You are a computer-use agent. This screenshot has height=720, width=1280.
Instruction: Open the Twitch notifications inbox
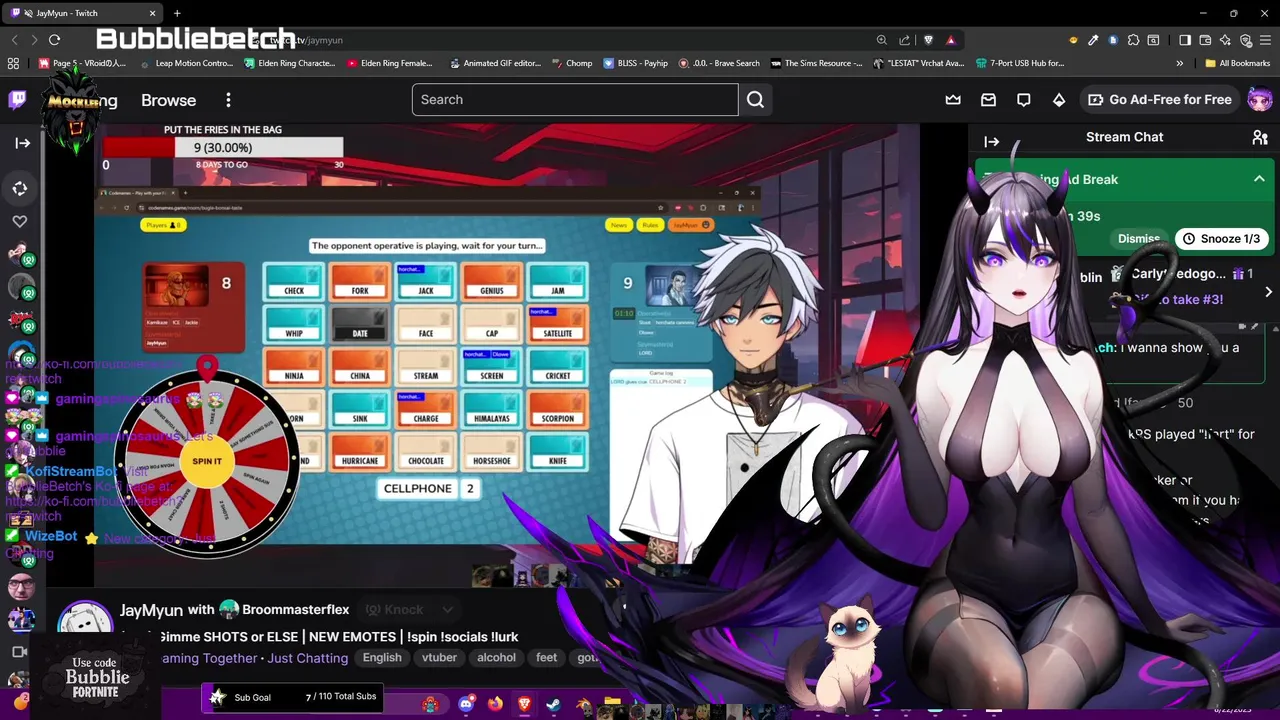tap(988, 100)
